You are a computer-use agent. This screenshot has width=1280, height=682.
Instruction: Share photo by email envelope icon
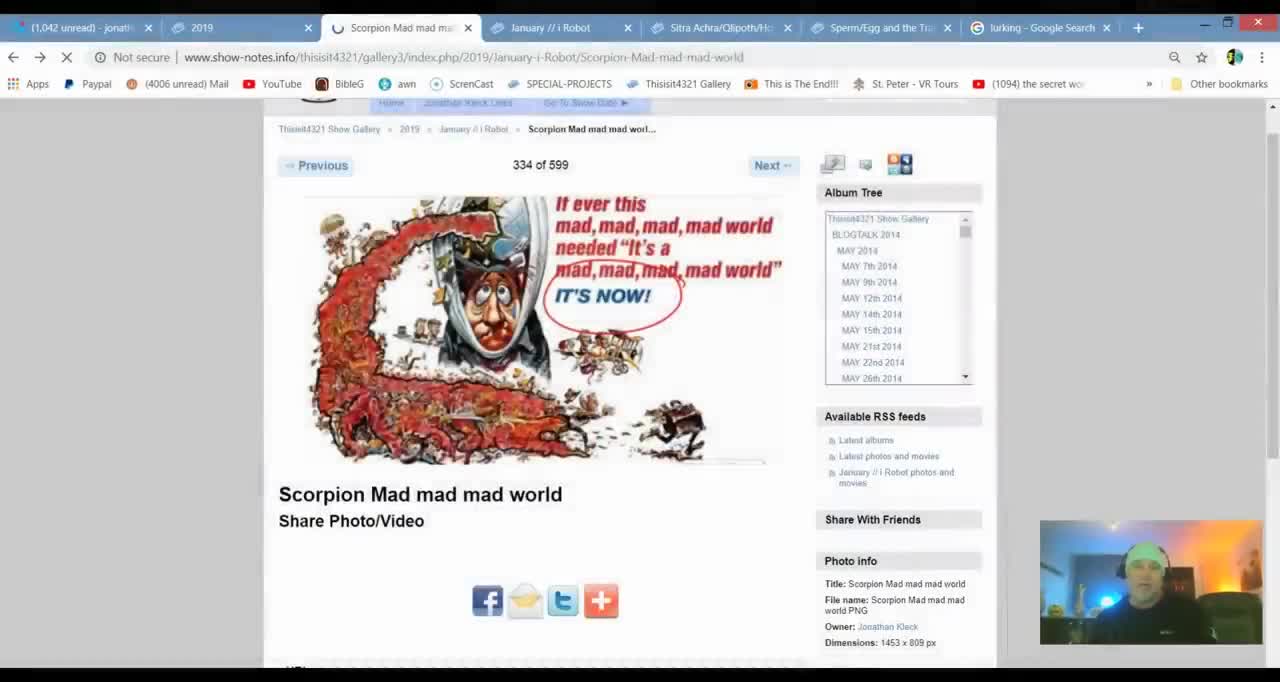point(525,601)
